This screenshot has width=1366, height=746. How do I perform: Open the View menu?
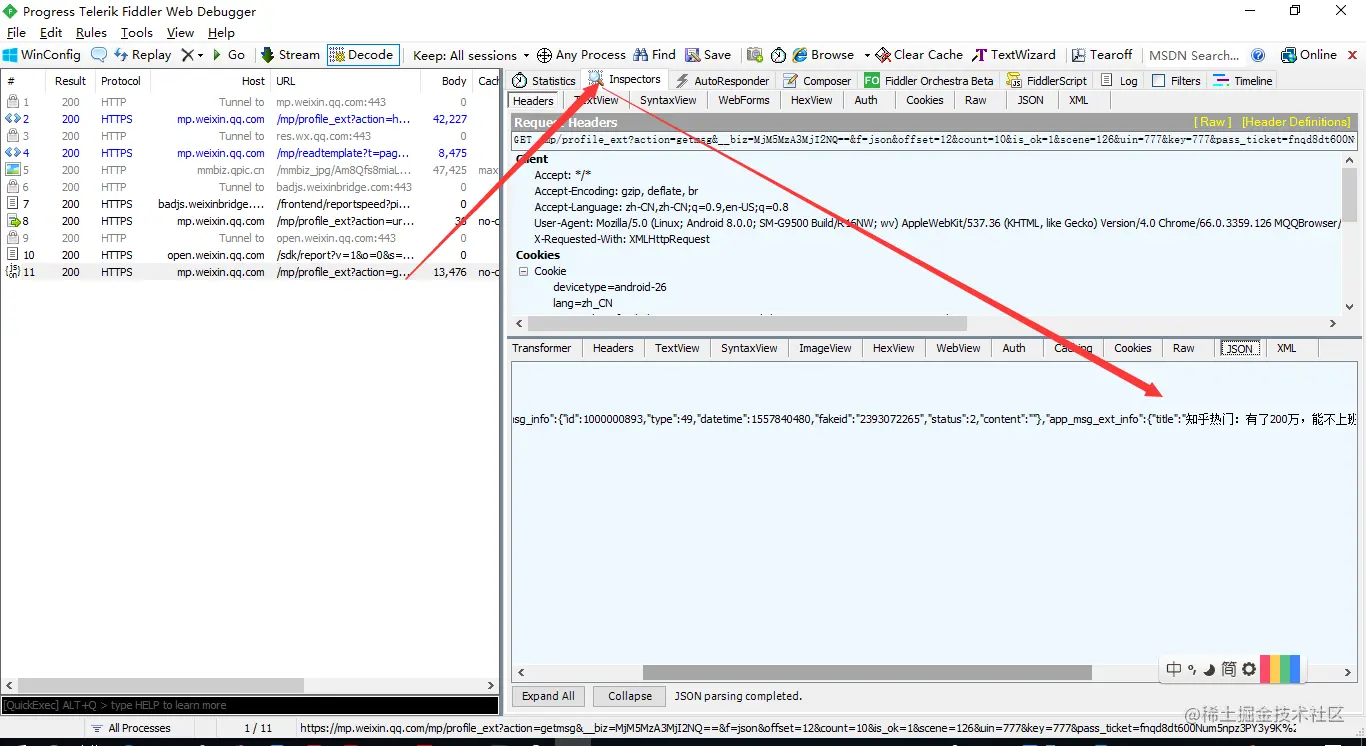click(x=180, y=33)
